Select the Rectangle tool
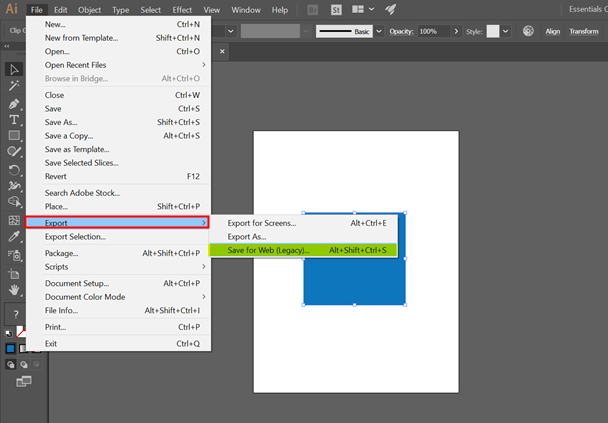The height and width of the screenshot is (423, 608). [14, 135]
